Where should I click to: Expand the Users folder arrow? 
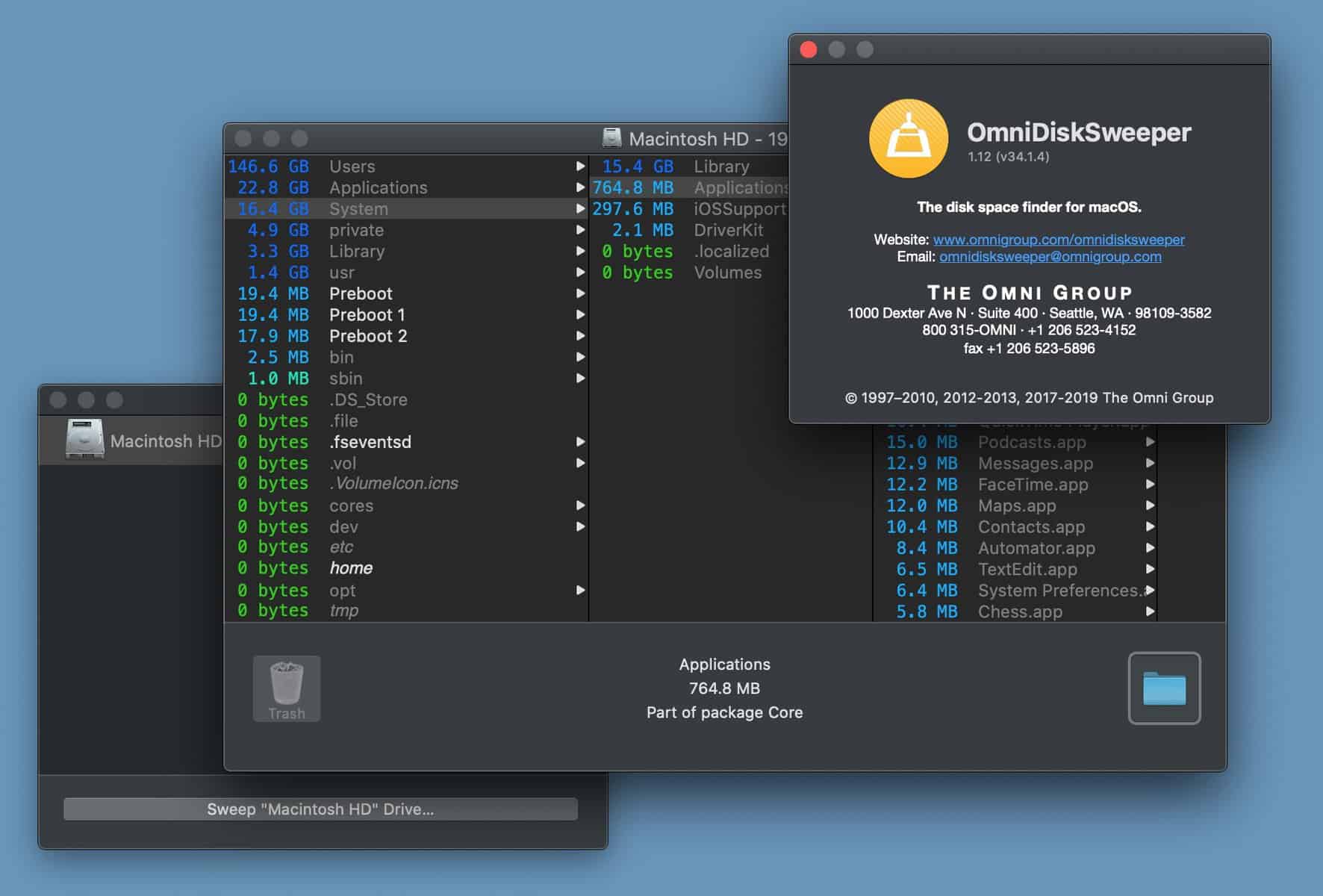point(580,167)
